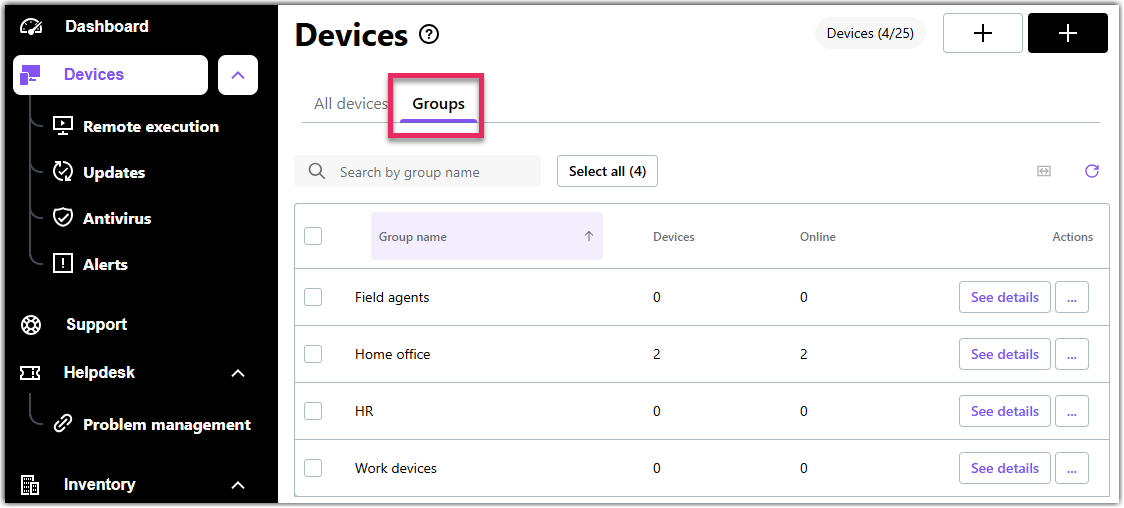Collapse the Helpdesk sidebar menu

click(238, 373)
